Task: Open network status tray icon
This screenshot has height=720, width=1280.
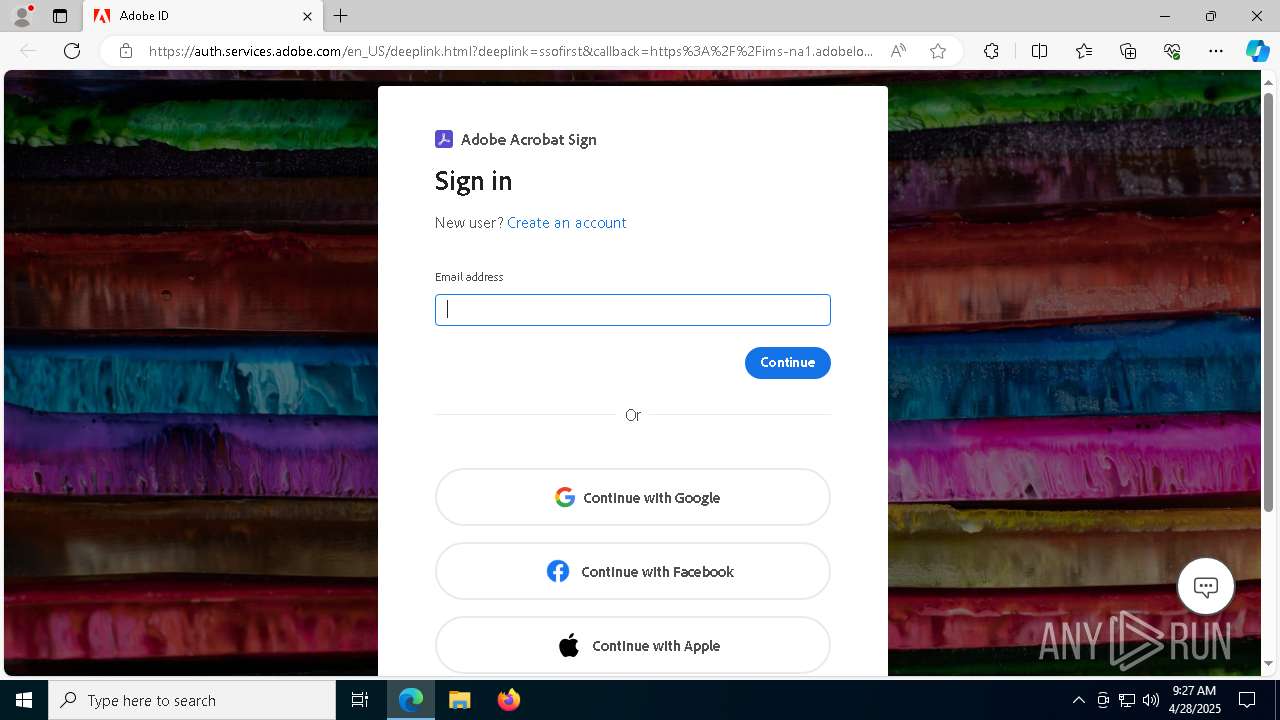Action: click(x=1127, y=700)
